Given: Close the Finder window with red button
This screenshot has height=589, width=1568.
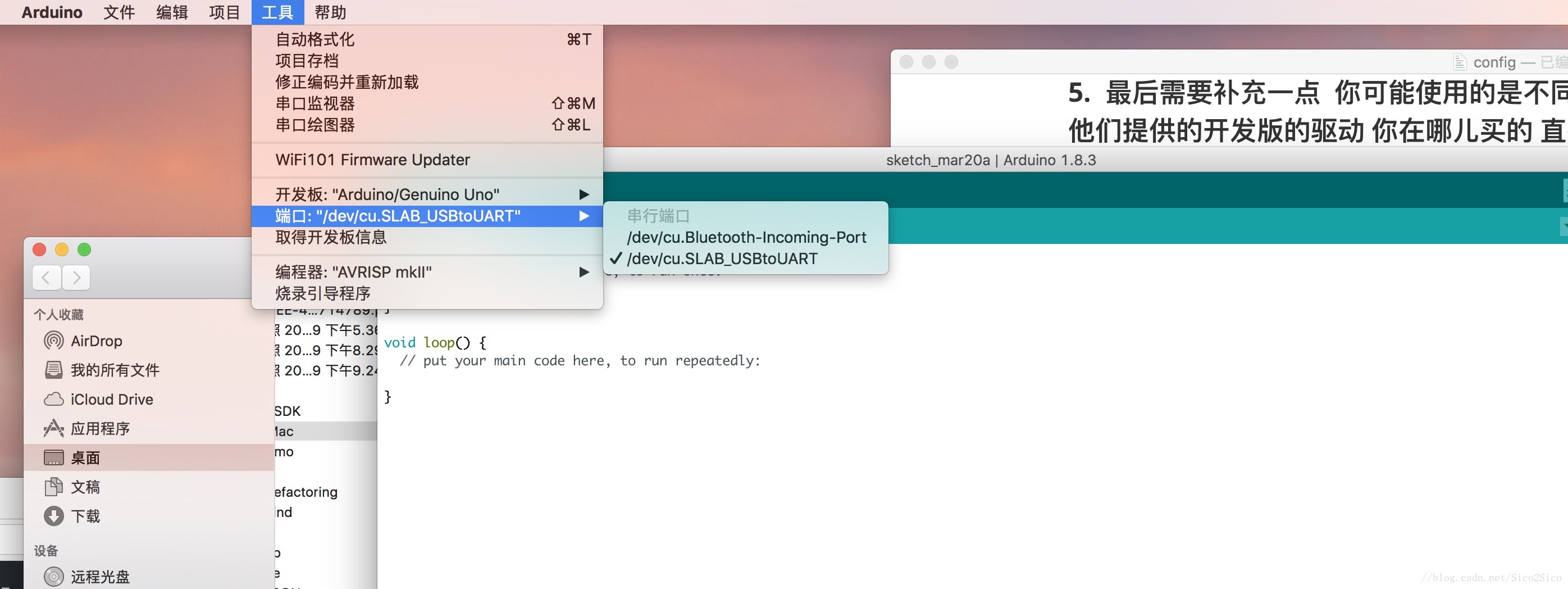Looking at the screenshot, I should 39,250.
